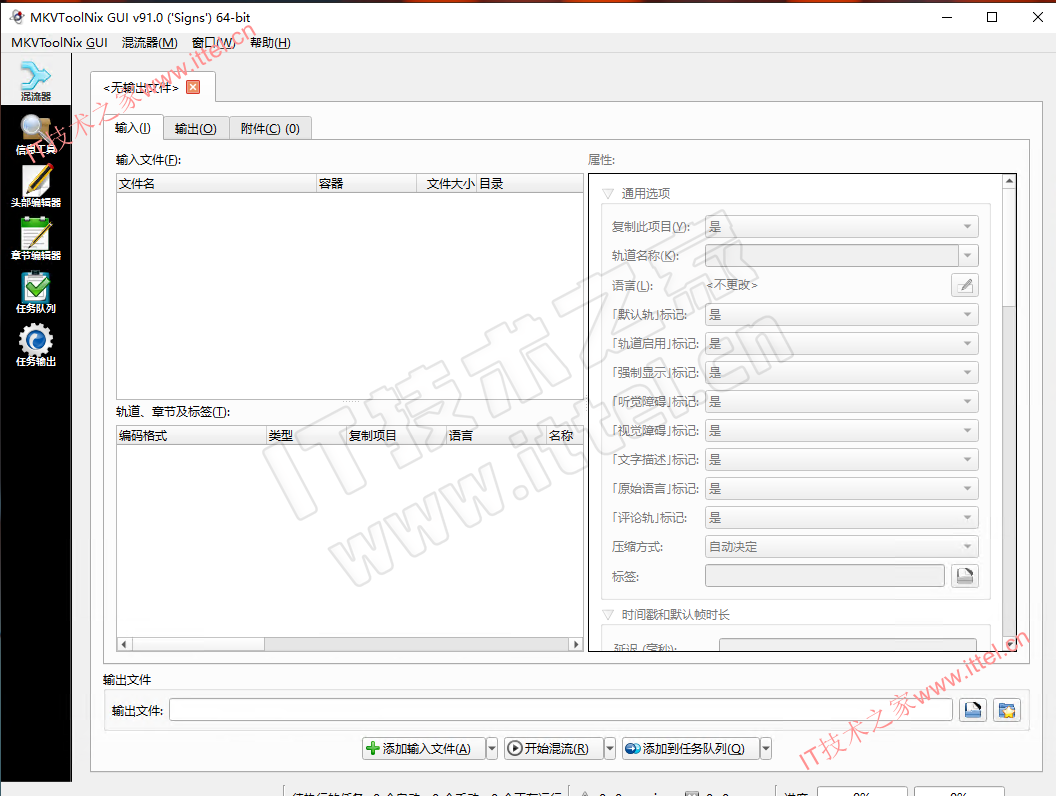Open the 原始语言 flag dropdown
Image resolution: width=1056 pixels, height=796 pixels.
841,488
